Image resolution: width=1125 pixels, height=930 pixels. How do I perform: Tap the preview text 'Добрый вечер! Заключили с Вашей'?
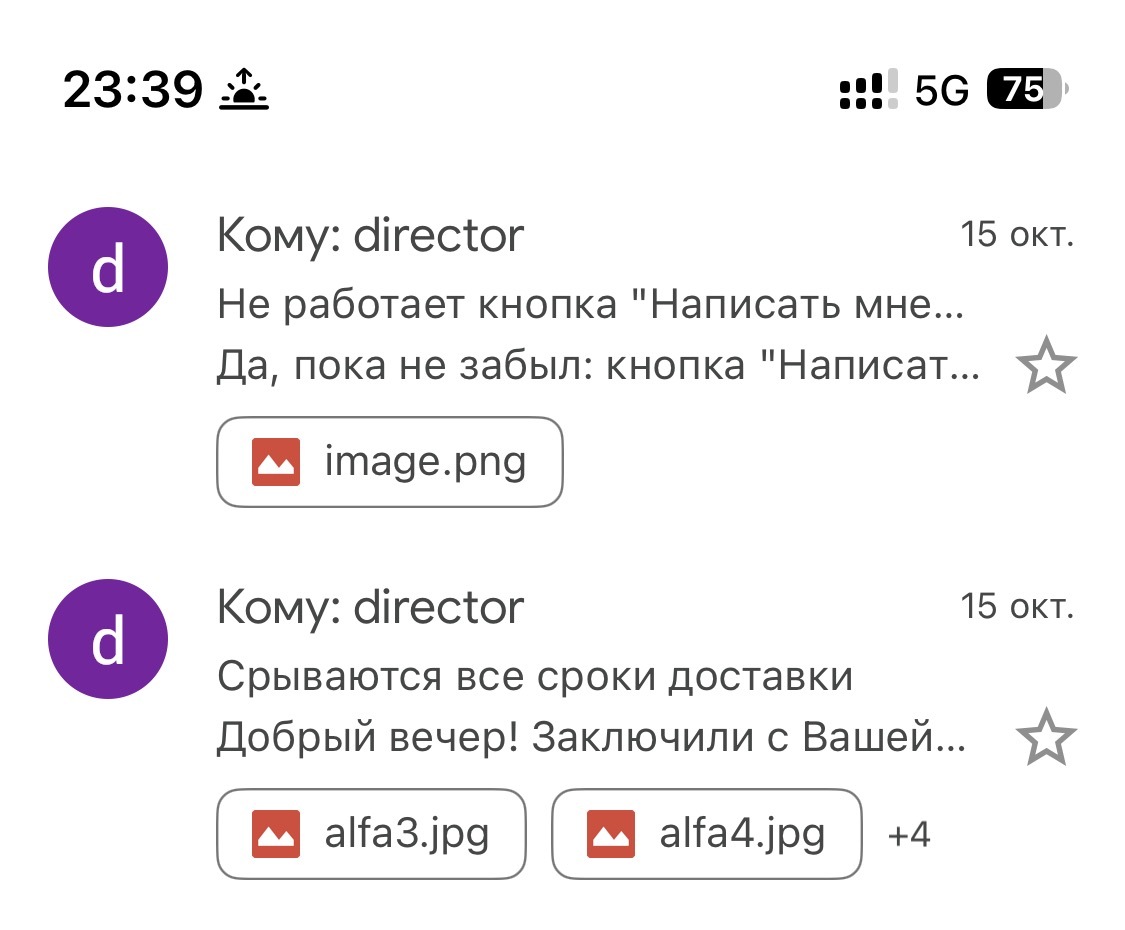click(x=590, y=739)
